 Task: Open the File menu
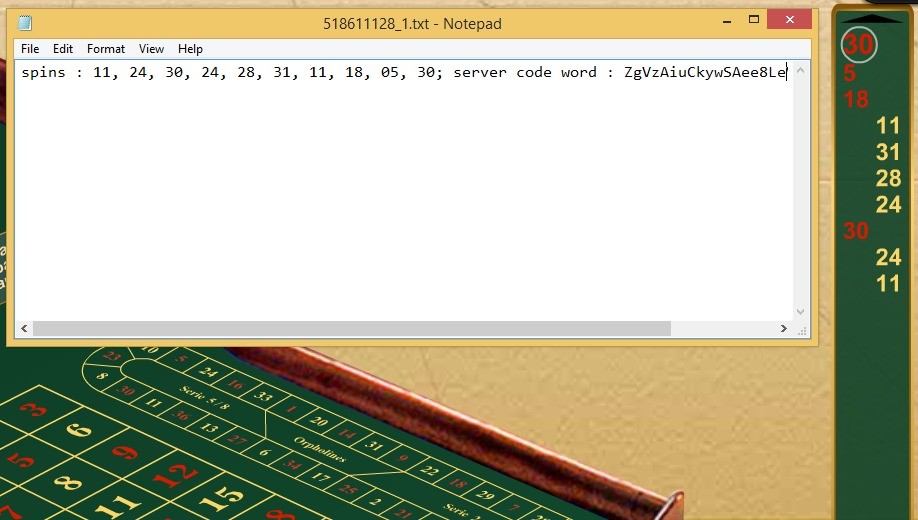(x=30, y=49)
